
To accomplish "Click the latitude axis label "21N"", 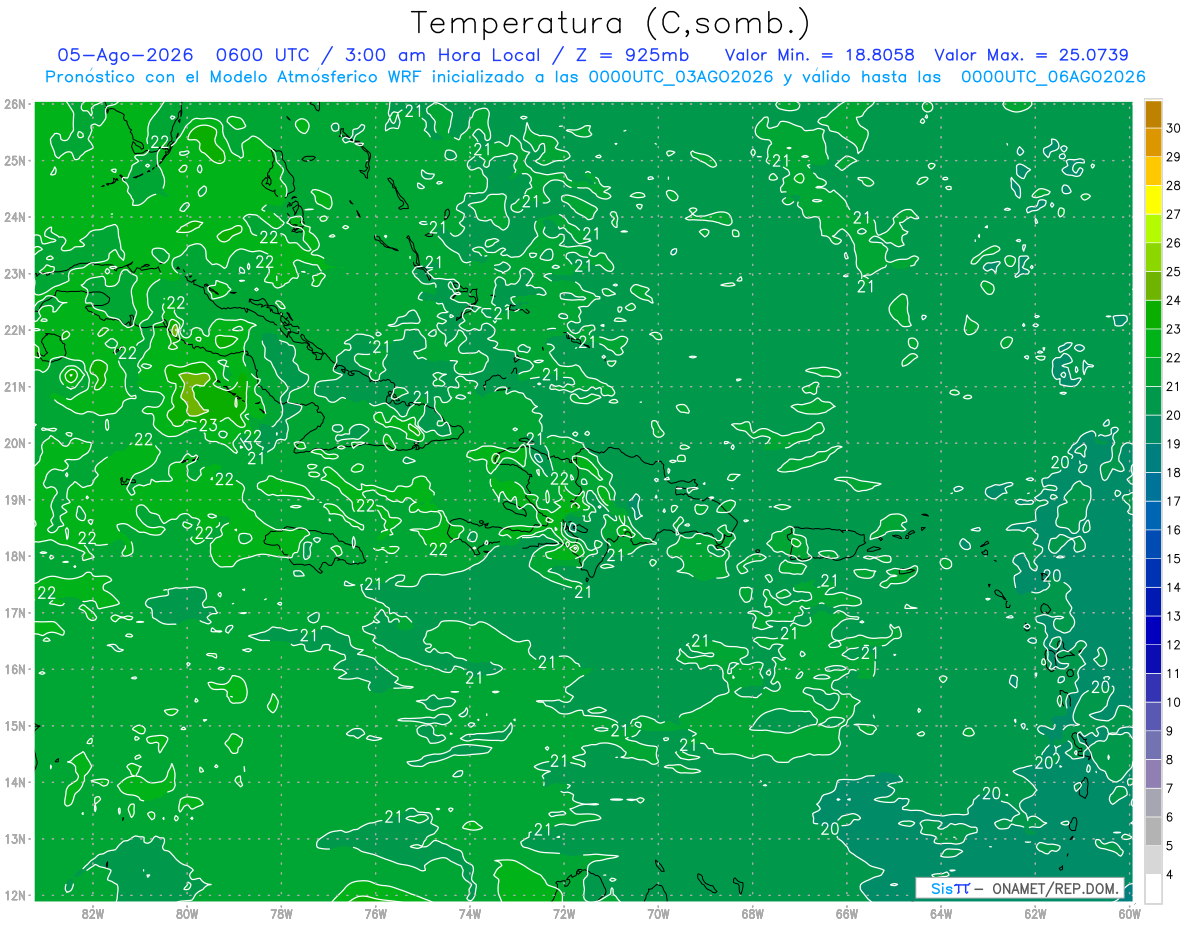I will 15,387.
